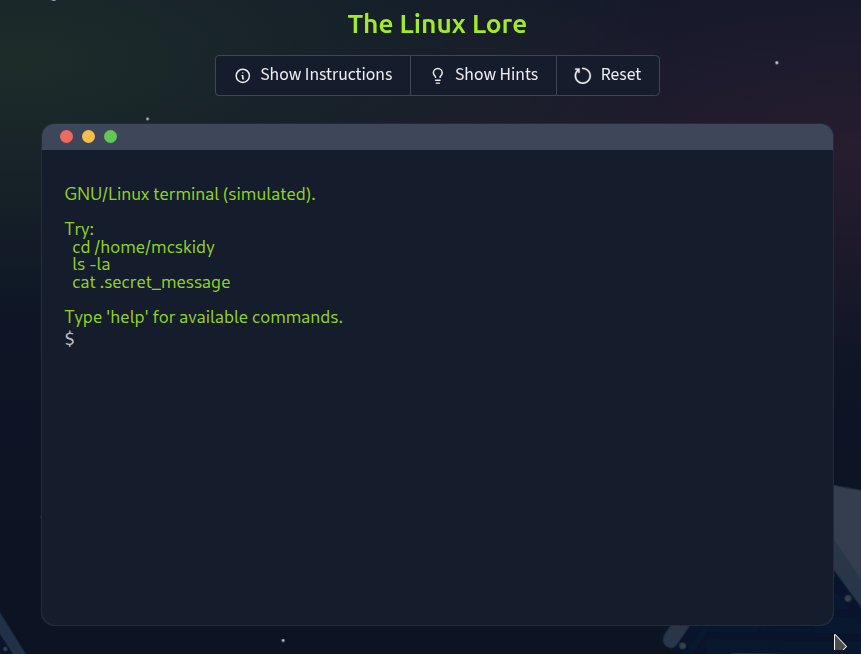Click the $ prompt symbol

click(x=69, y=340)
